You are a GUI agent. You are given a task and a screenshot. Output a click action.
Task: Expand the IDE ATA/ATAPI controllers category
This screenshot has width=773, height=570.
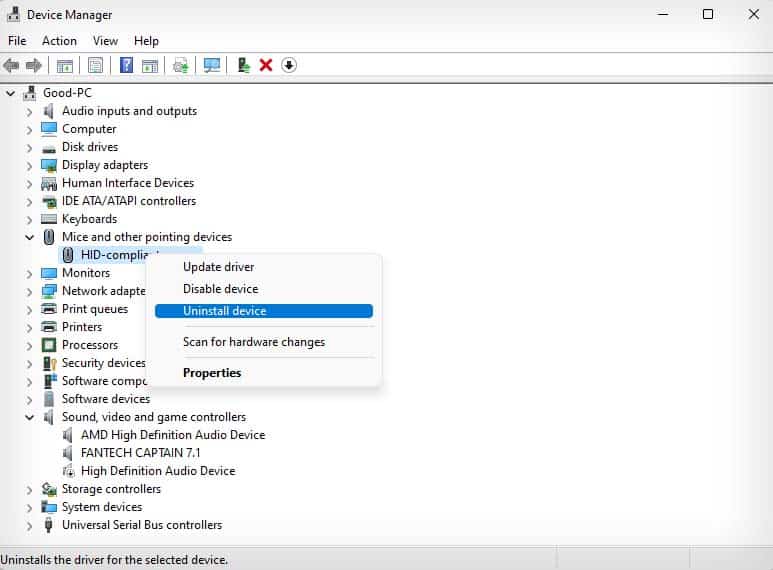(29, 202)
